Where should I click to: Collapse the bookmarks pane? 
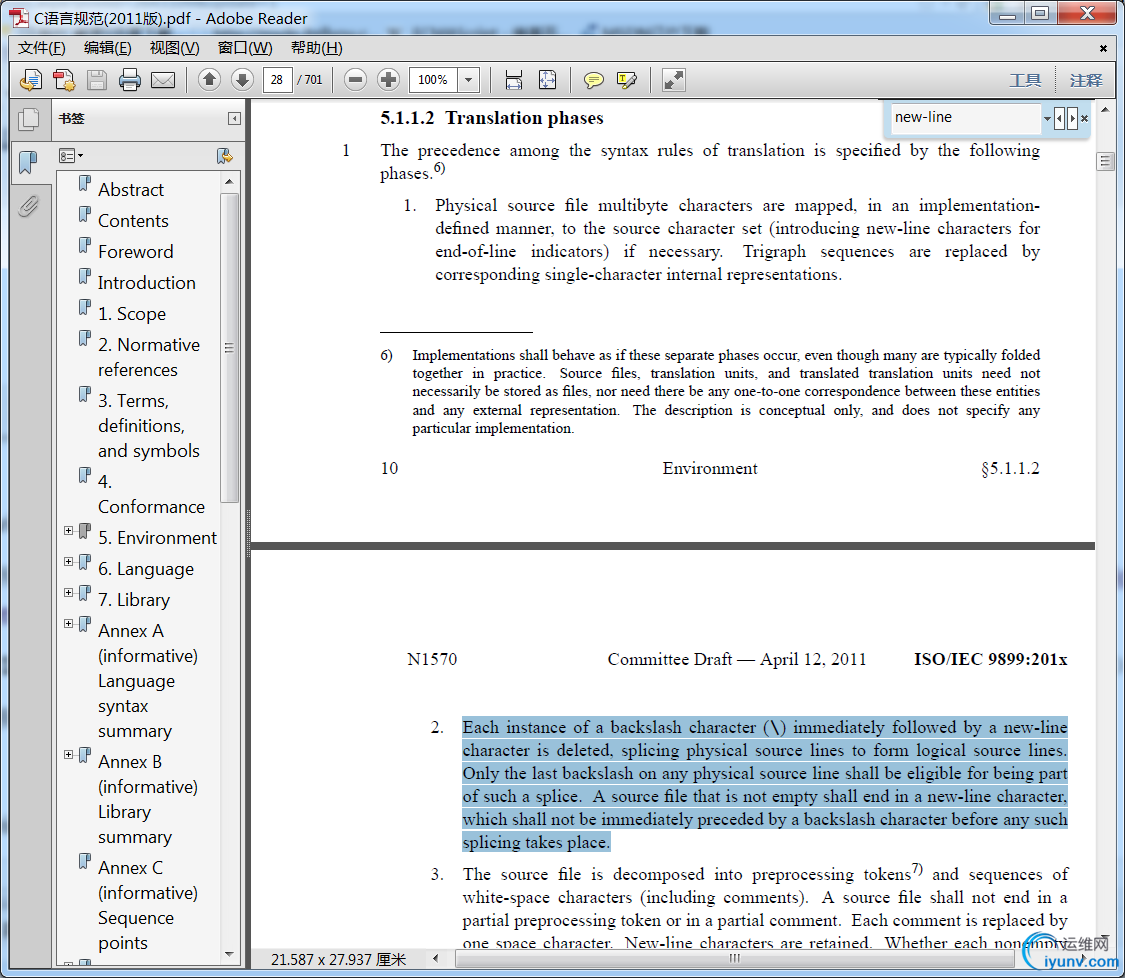(x=234, y=118)
